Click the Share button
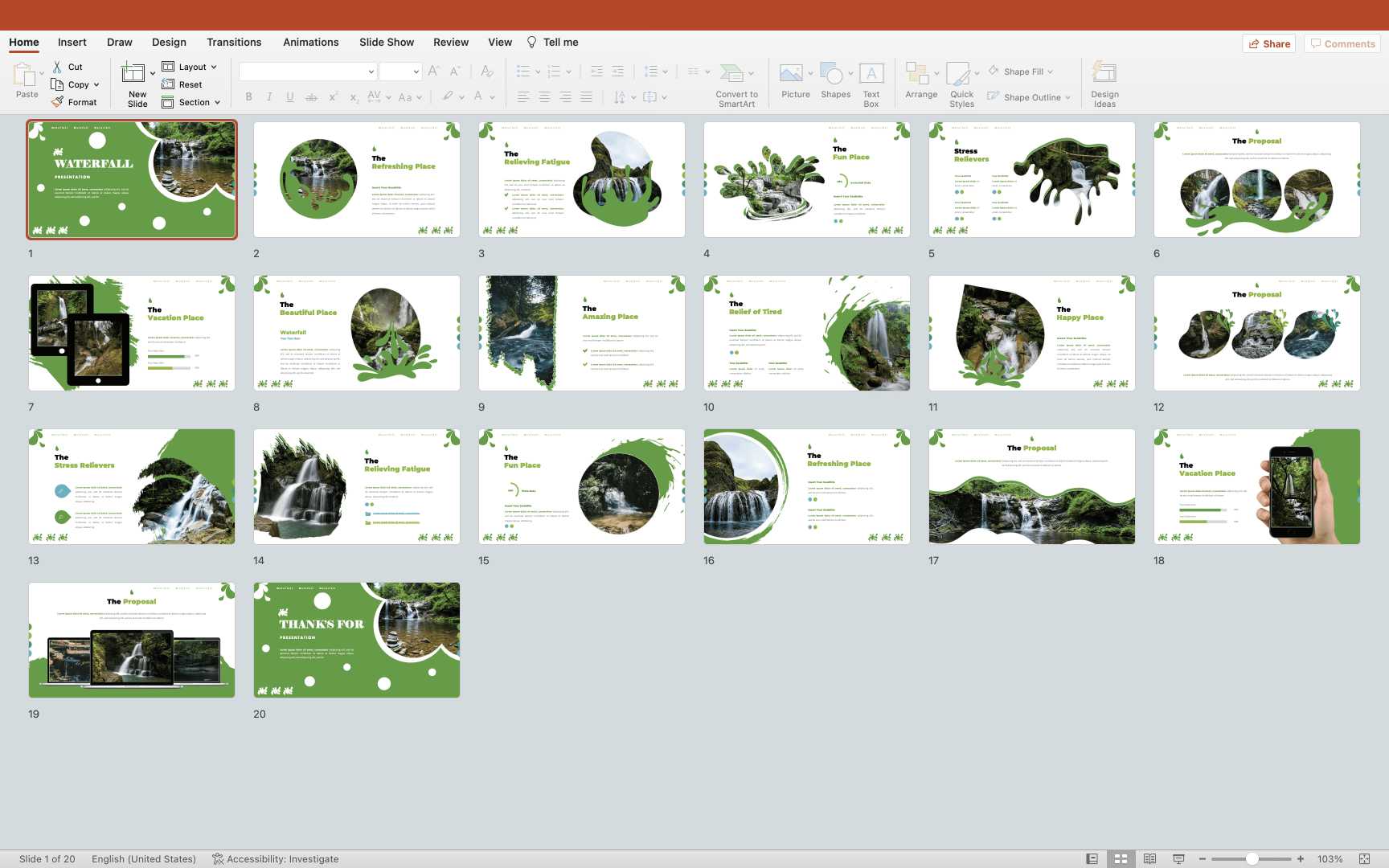 point(1270,44)
